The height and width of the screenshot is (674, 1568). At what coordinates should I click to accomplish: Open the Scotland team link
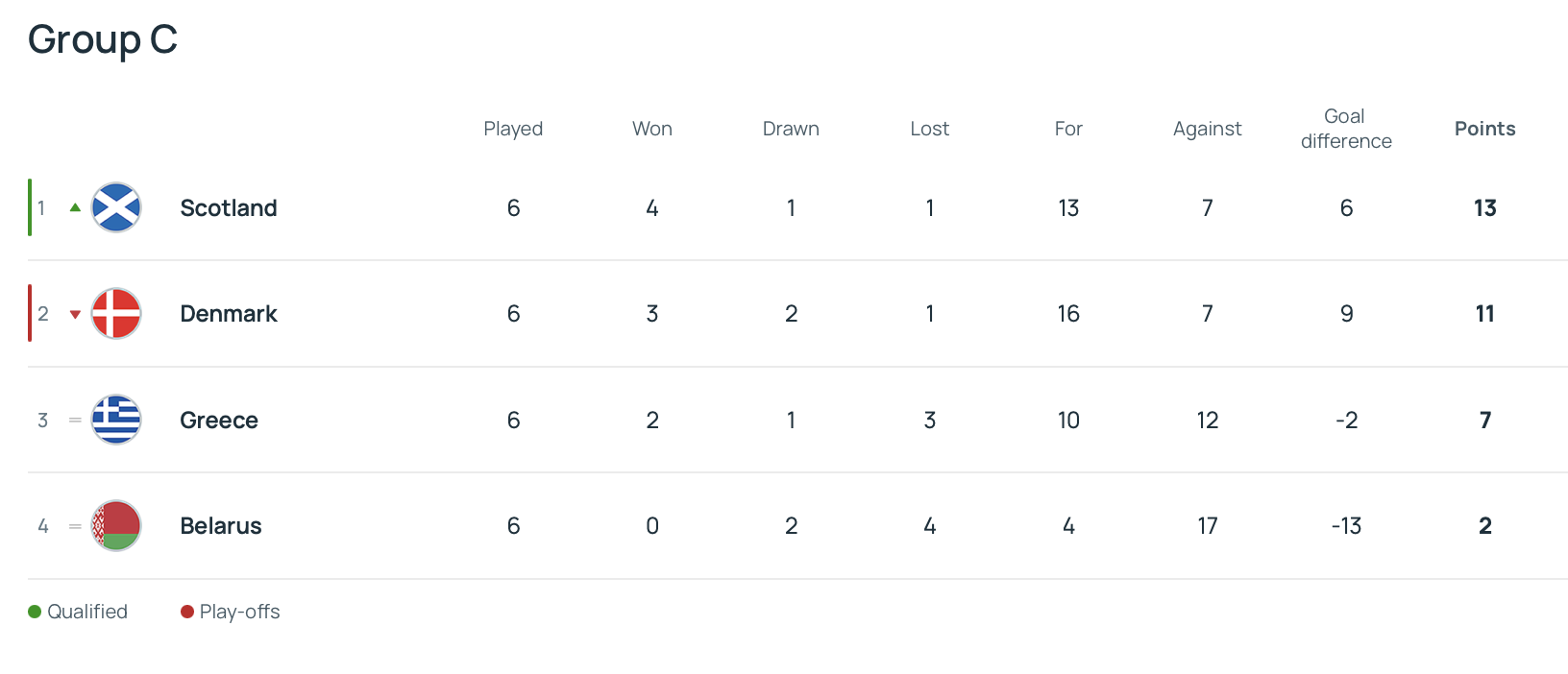[x=229, y=207]
